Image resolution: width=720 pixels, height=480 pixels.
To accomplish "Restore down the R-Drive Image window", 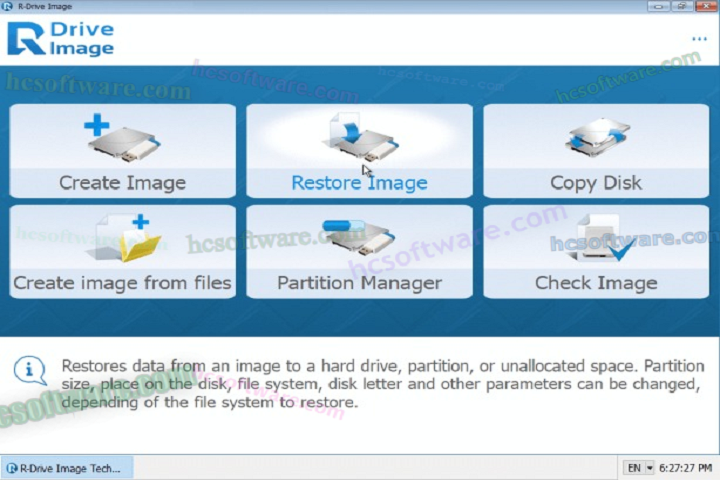I will click(x=682, y=6).
